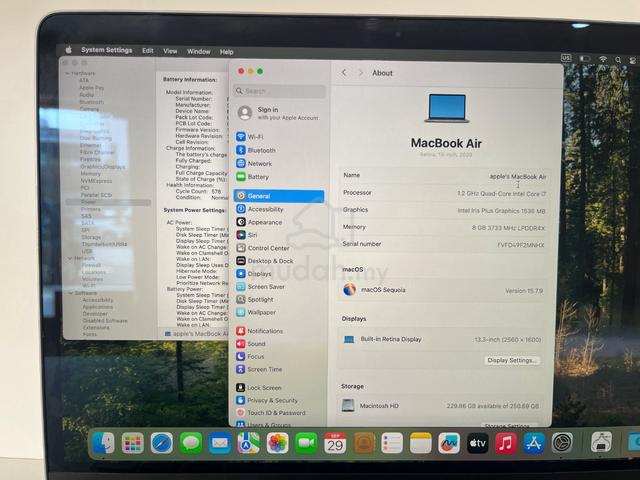Open the Help menu

tap(227, 52)
